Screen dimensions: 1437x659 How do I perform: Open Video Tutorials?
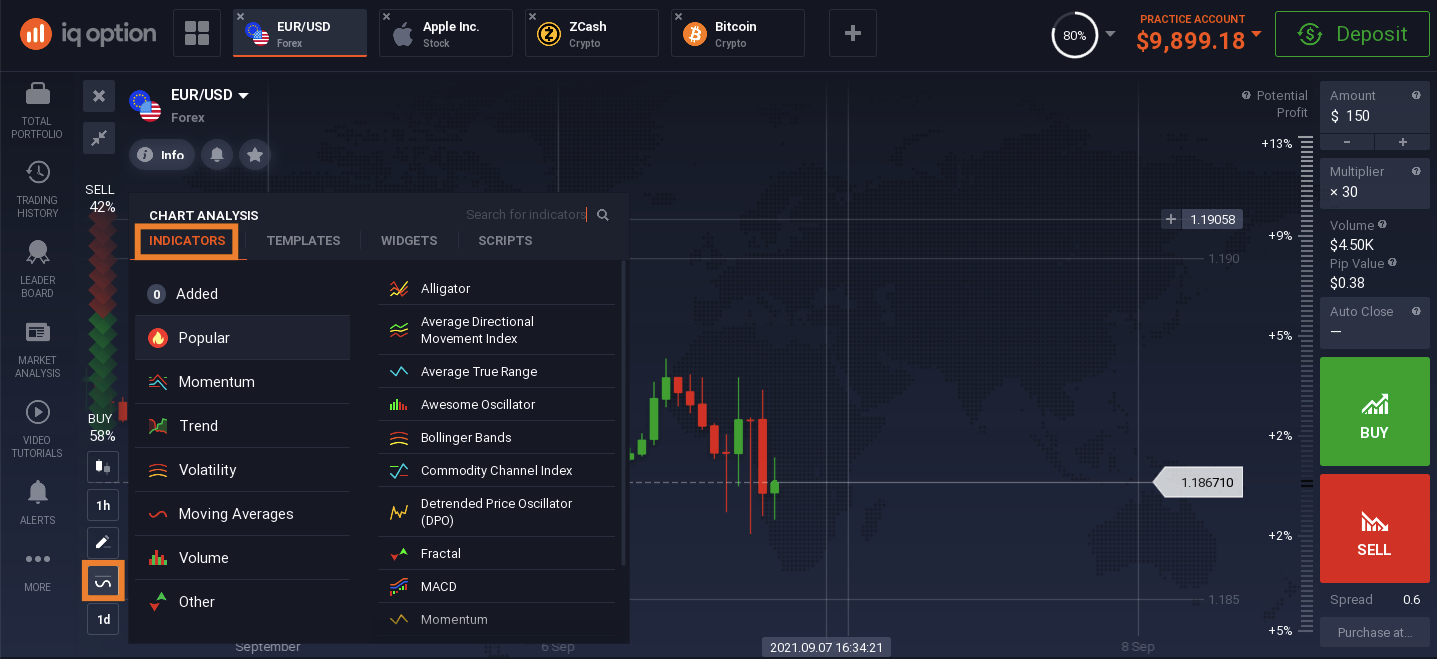point(37,429)
